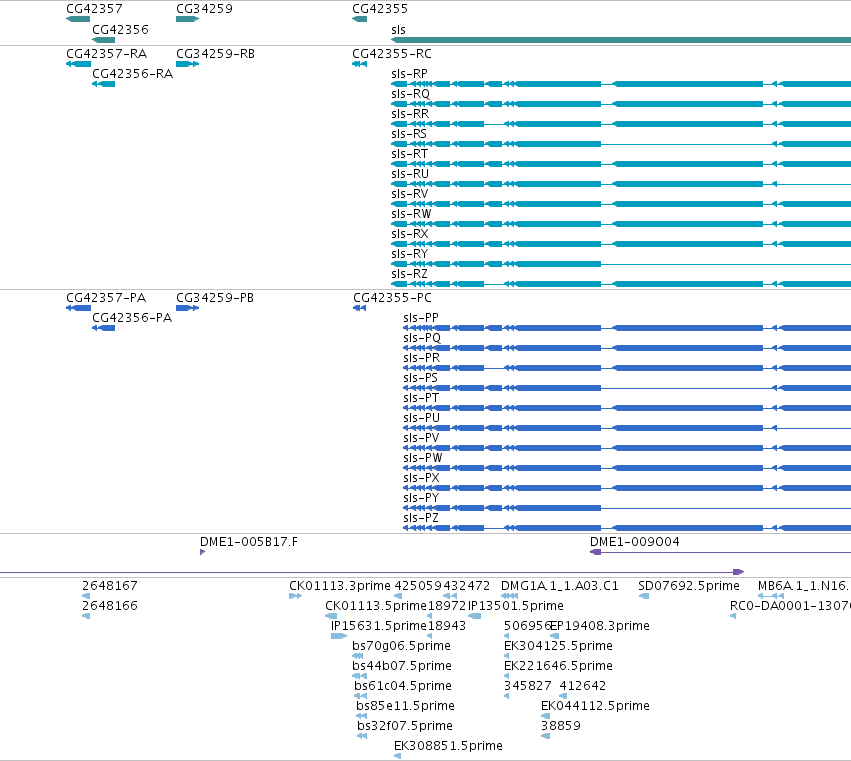Click the sls-PT protein label

pyautogui.click(x=421, y=398)
